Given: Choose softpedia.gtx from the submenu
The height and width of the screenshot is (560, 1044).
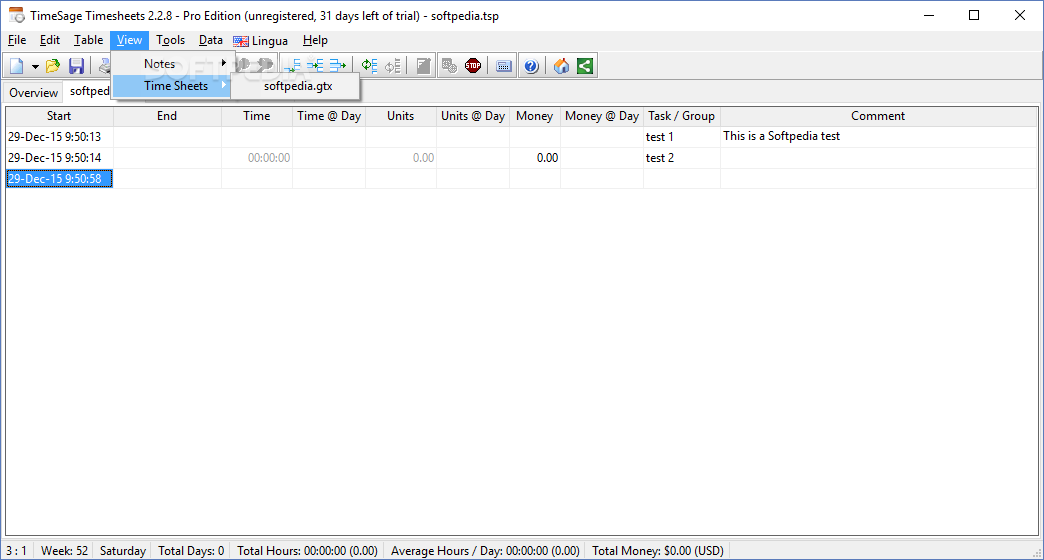Looking at the screenshot, I should [297, 86].
